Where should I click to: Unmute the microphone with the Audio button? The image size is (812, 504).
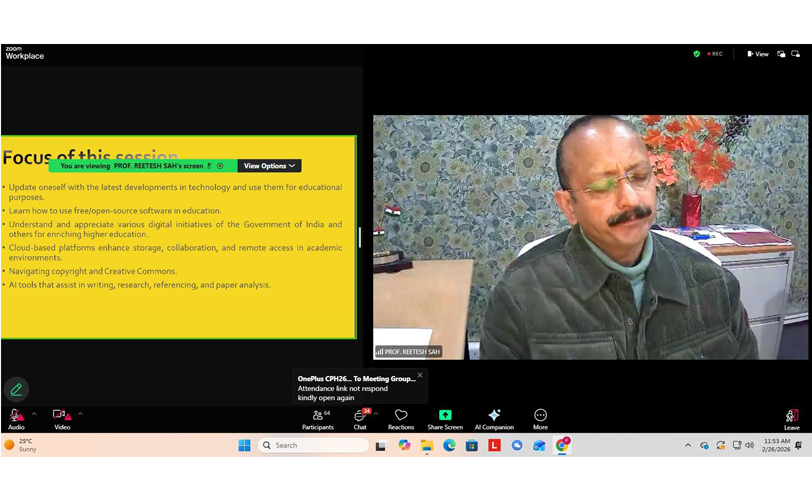point(16,419)
